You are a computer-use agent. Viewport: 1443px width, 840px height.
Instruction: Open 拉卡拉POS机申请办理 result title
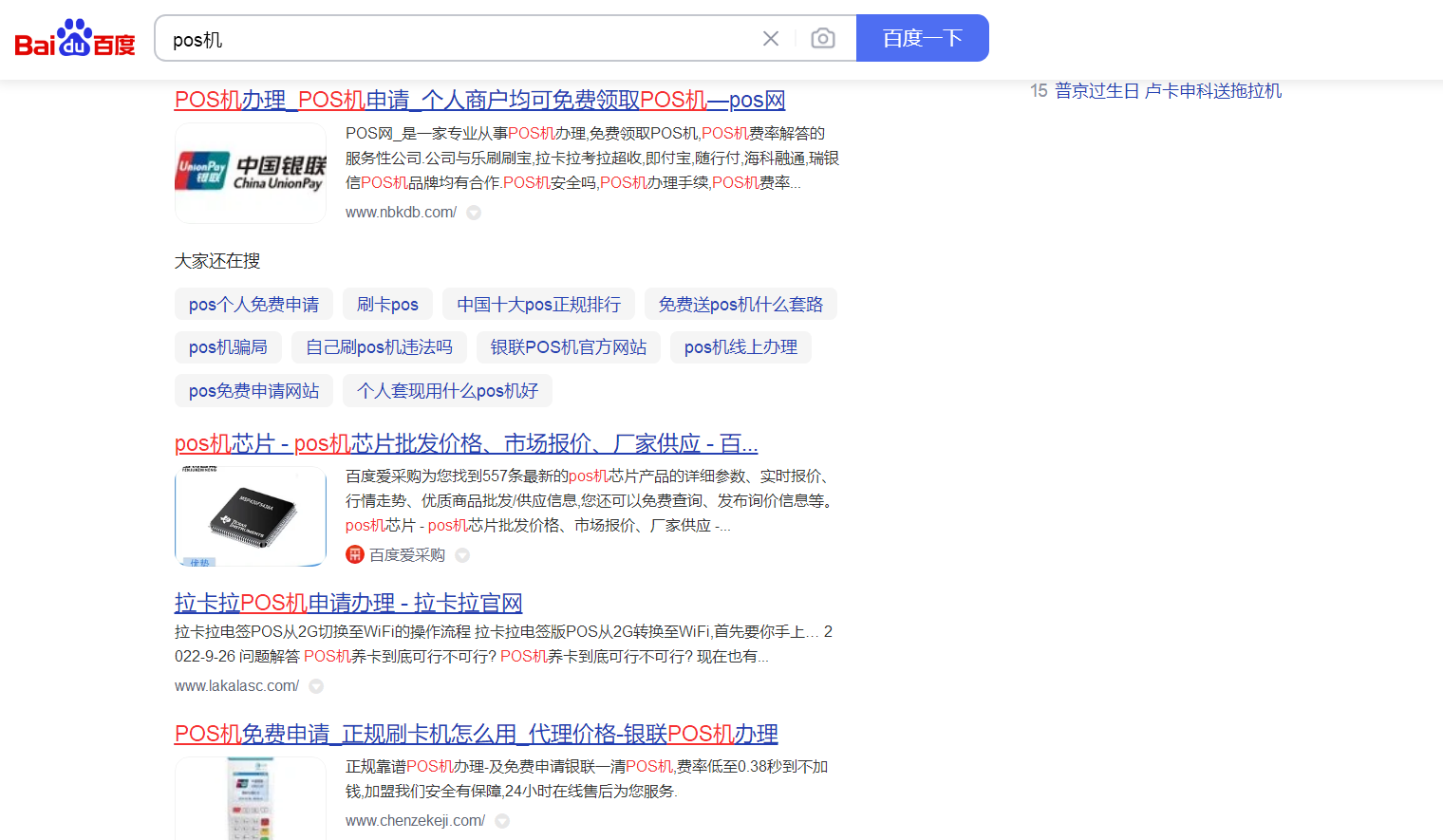348,603
